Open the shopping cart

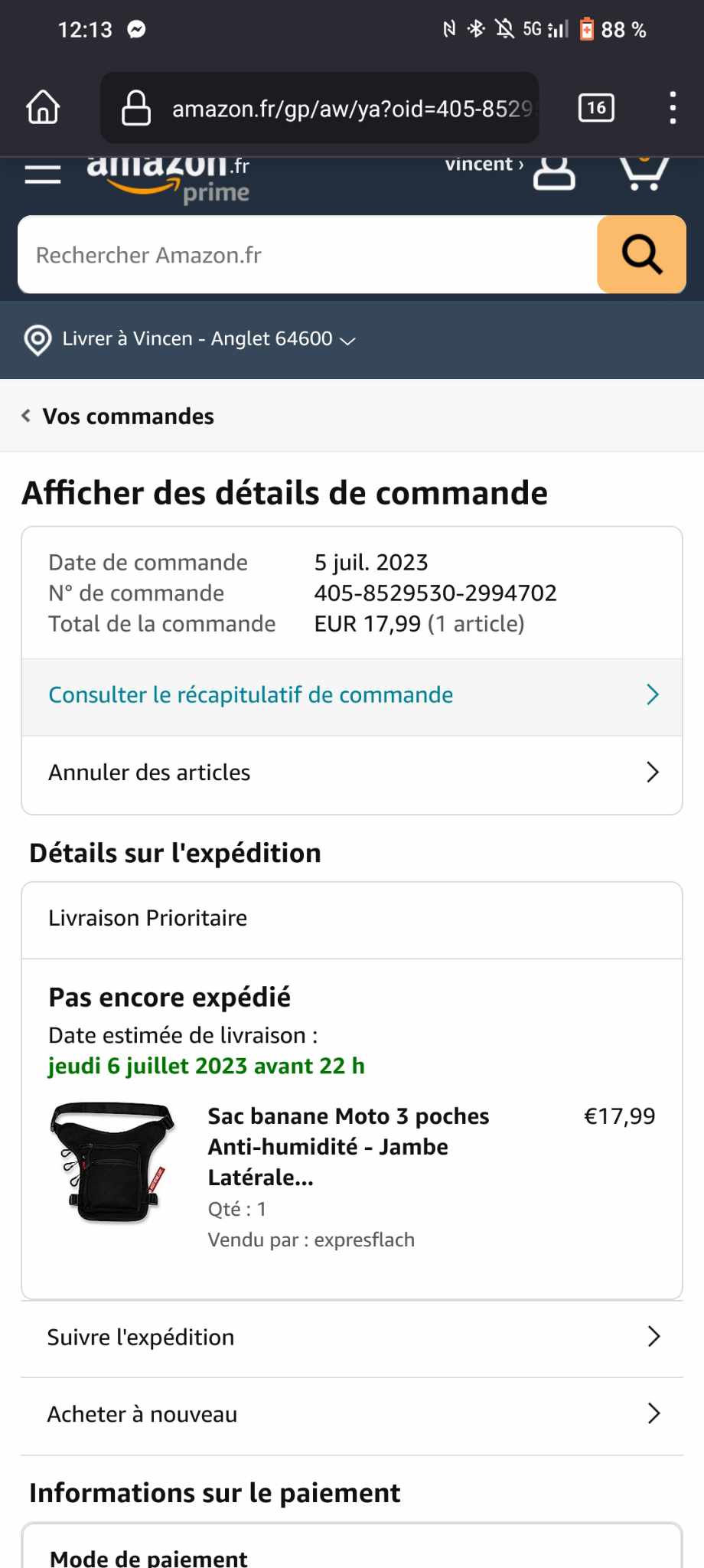point(644,173)
